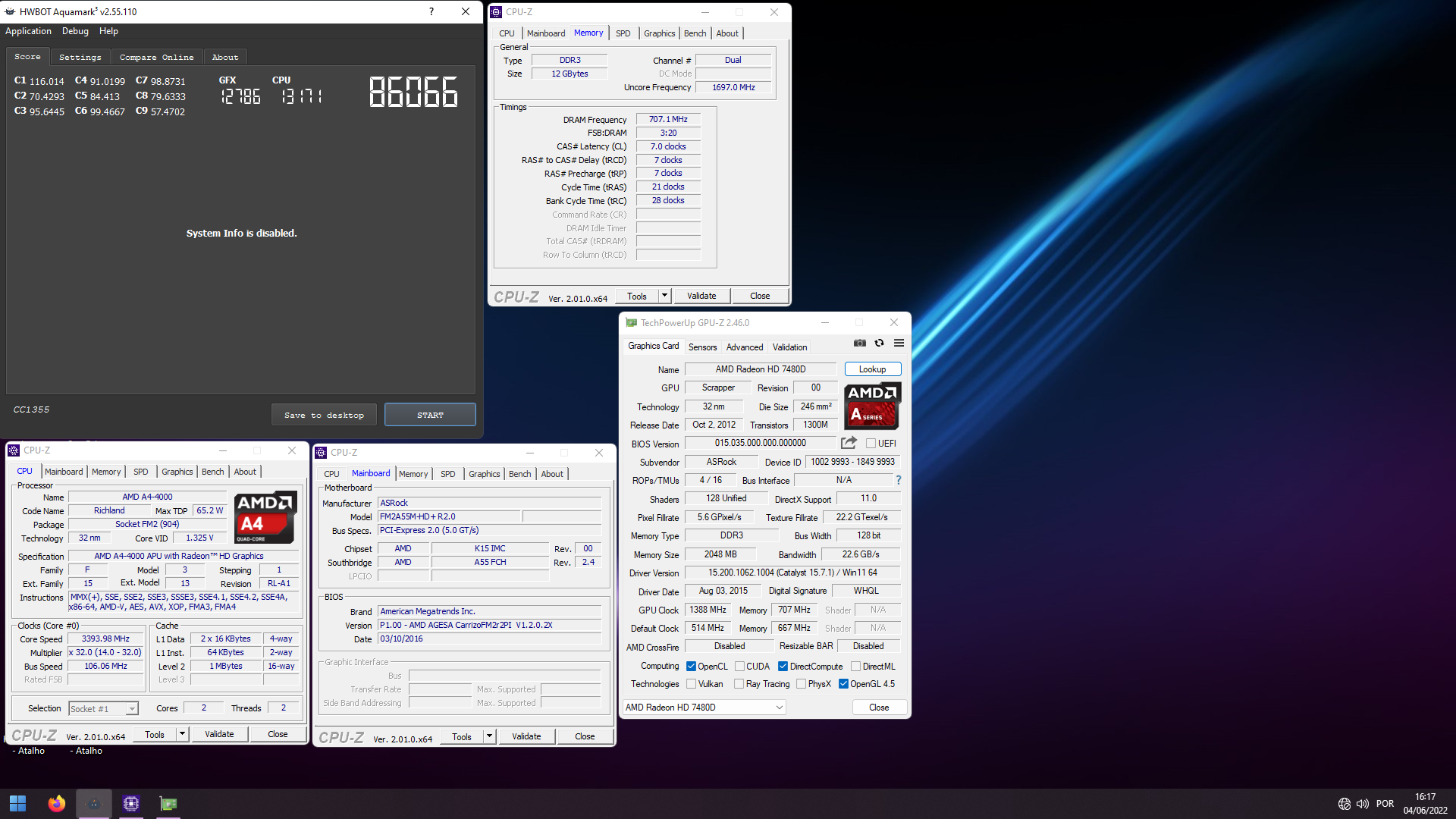Click the volume icon in system tray
Viewport: 1456px width, 819px height.
1363,804
